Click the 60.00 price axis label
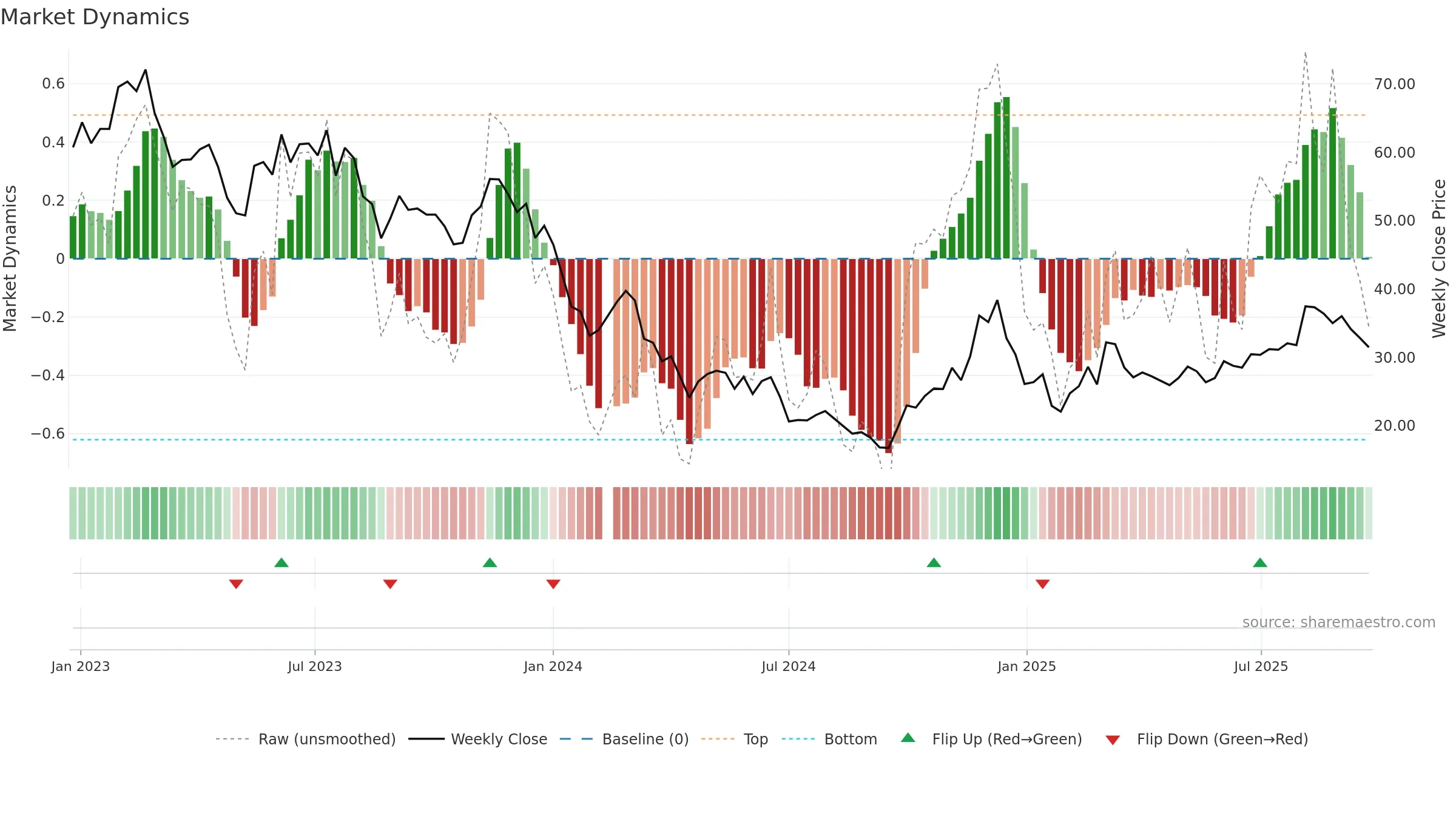The height and width of the screenshot is (819, 1456). pyautogui.click(x=1395, y=153)
